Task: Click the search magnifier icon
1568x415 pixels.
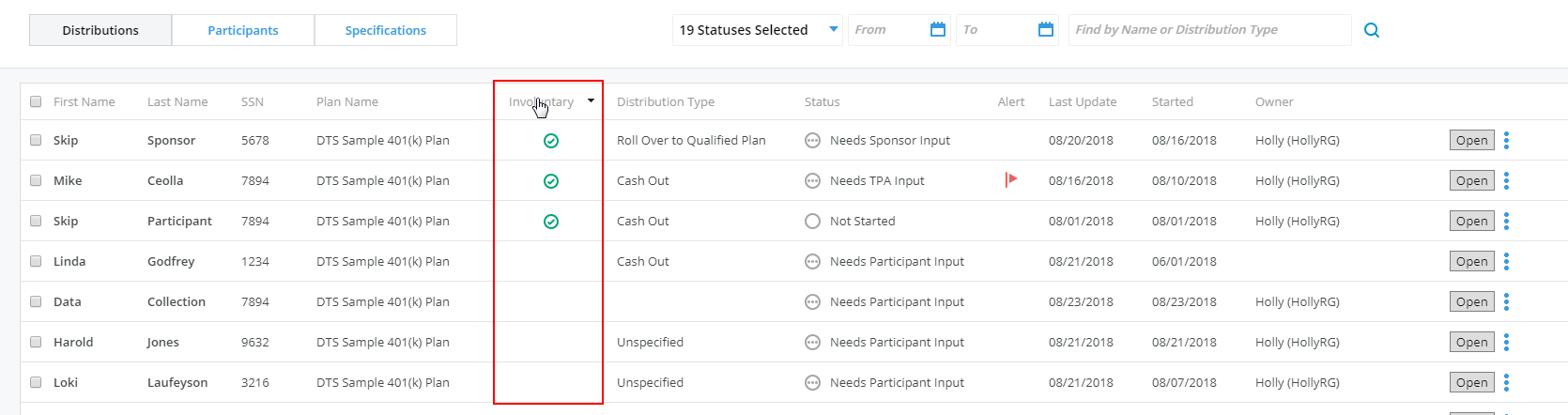Action: click(x=1372, y=30)
